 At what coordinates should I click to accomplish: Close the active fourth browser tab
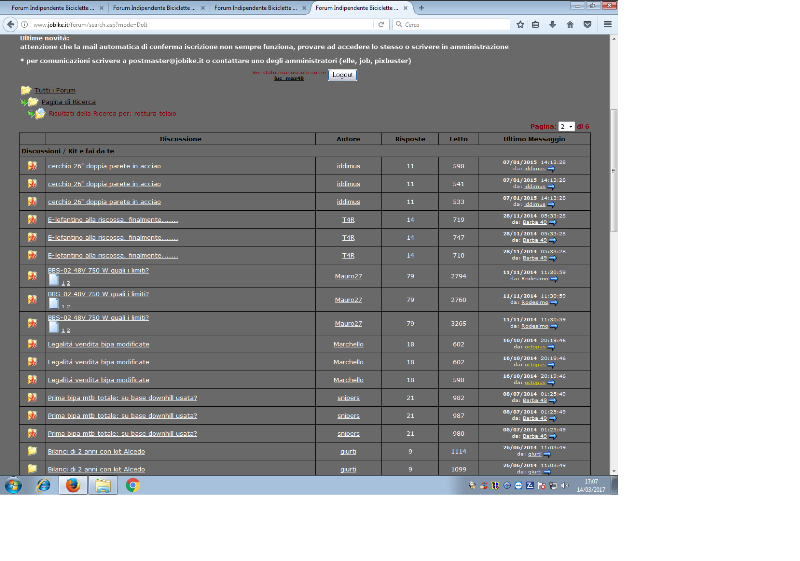point(406,8)
